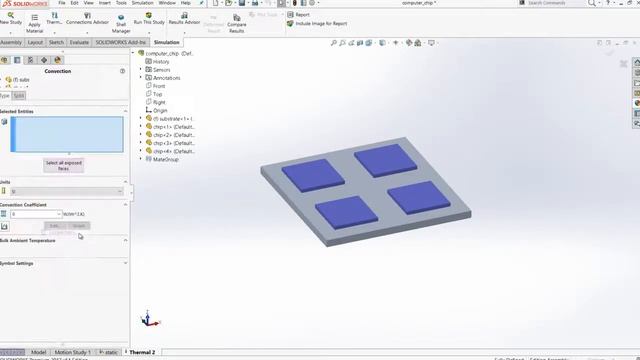This screenshot has height=360, width=640.
Task: Click the New document icon in title bar
Action: pos(216,3)
